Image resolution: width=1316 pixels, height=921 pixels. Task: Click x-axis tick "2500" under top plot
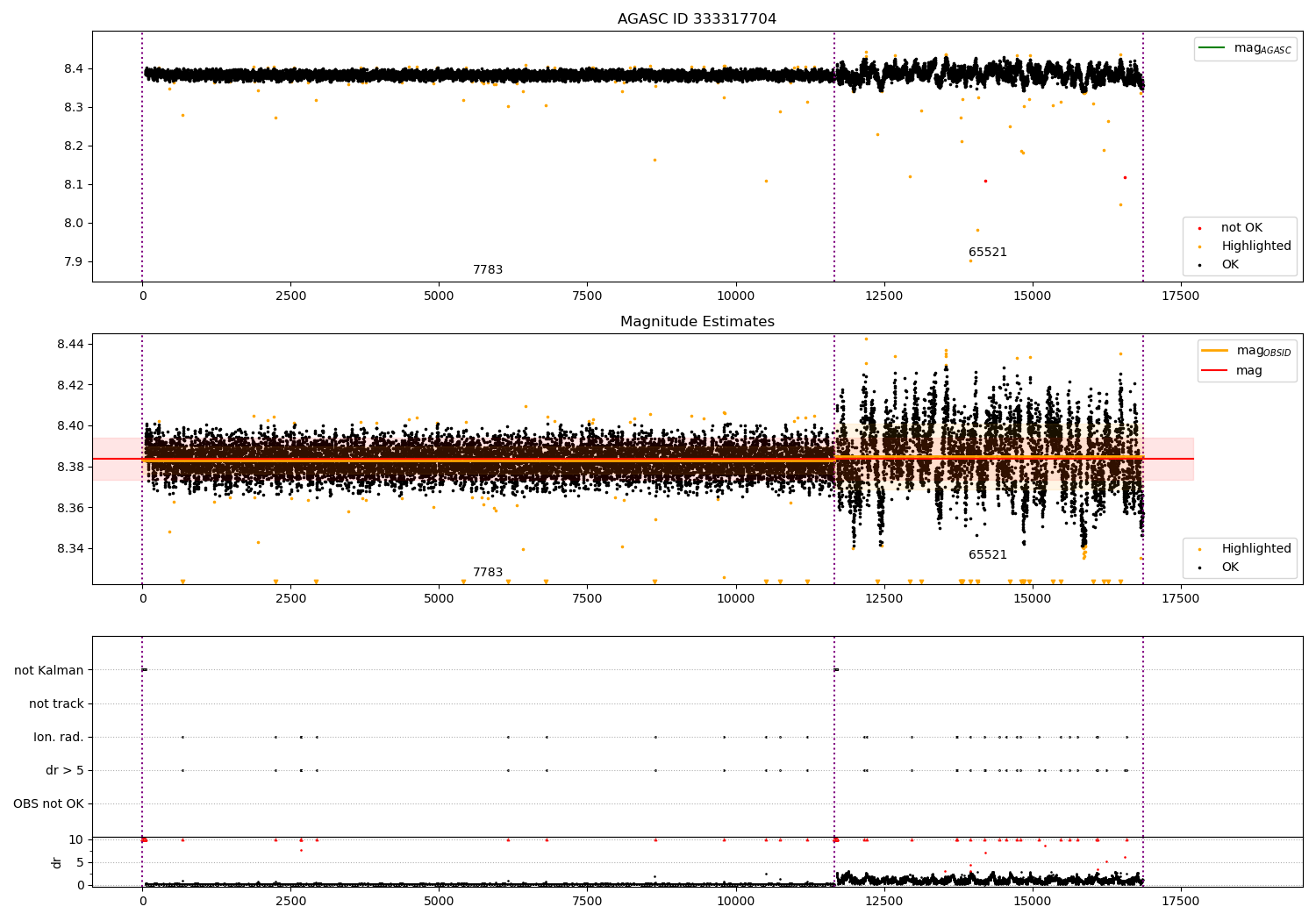pyautogui.click(x=290, y=296)
